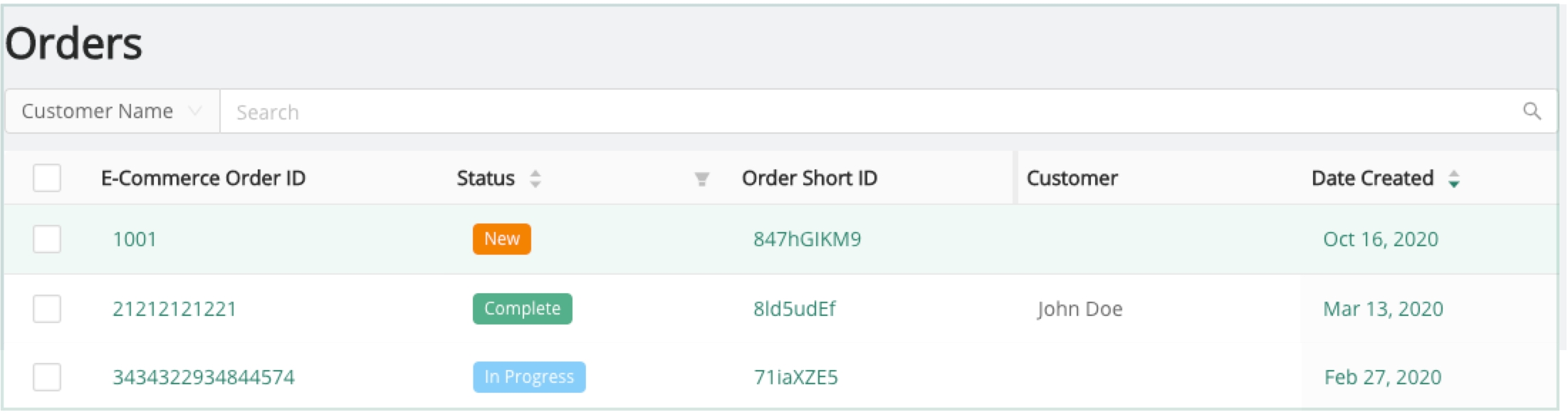This screenshot has width=1568, height=417.
Task: Click the orange New status badge
Action: pyautogui.click(x=501, y=239)
